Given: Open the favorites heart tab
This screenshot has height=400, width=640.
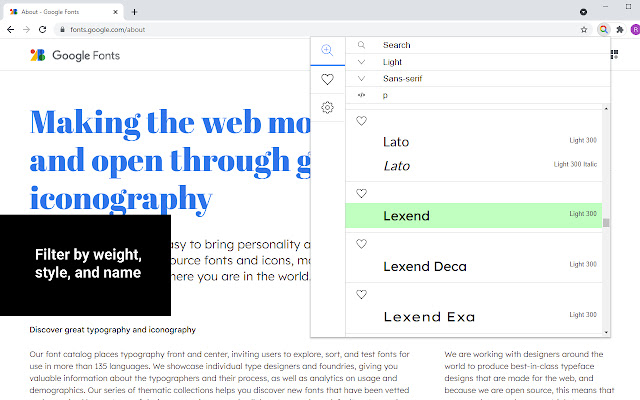Looking at the screenshot, I should point(326,79).
